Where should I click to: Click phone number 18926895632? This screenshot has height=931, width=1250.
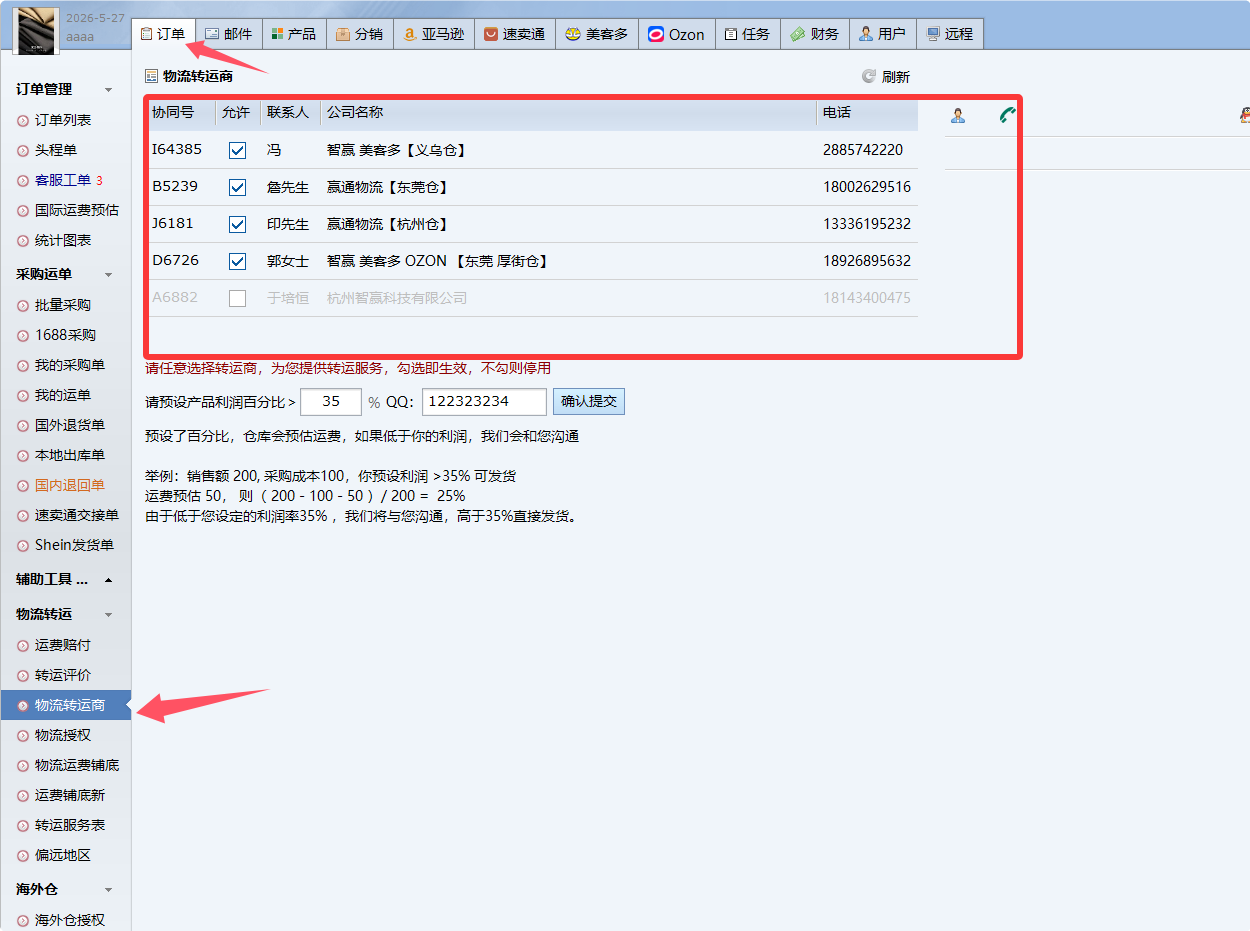point(867,261)
